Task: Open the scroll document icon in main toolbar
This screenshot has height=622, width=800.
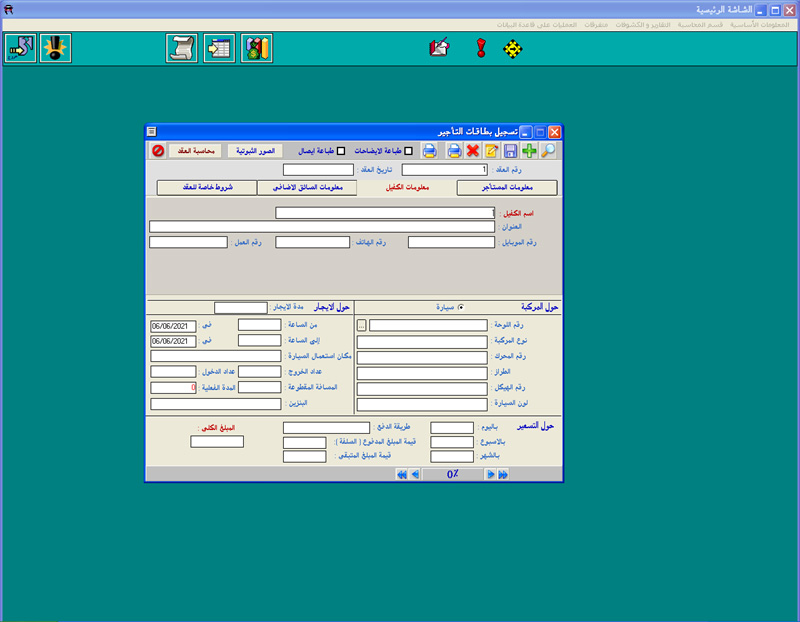Action: point(181,48)
